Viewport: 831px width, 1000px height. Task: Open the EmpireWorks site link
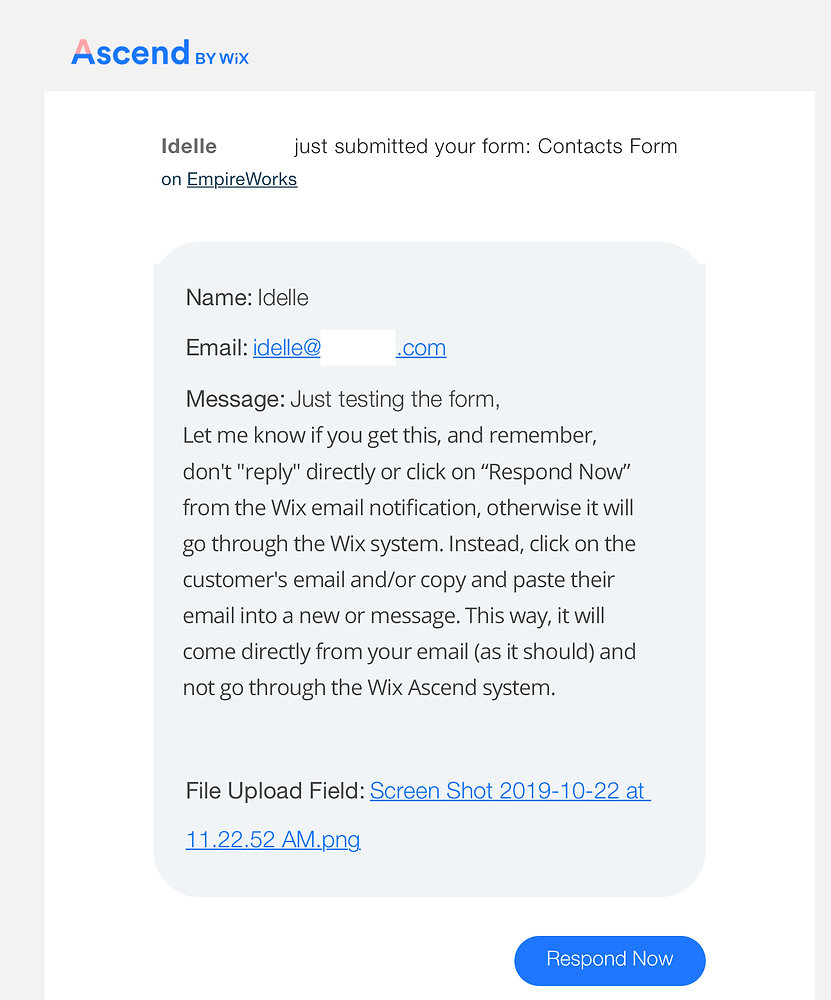coord(242,178)
